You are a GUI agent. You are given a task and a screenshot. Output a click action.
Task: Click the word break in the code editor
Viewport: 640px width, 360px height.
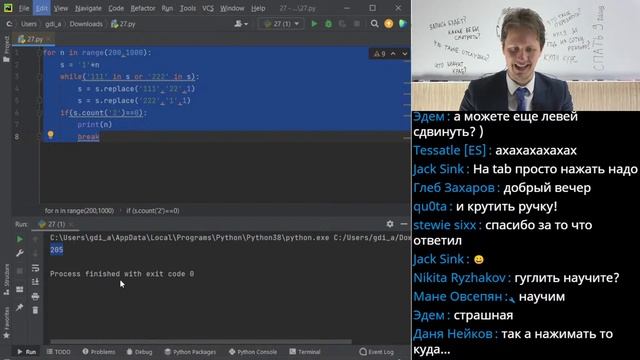[x=89, y=137]
